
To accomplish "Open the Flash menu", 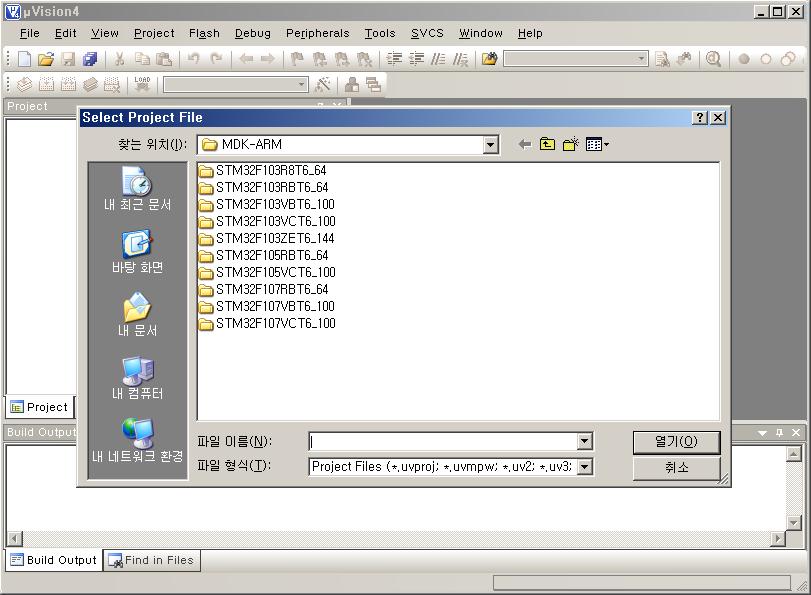I will pyautogui.click(x=204, y=33).
